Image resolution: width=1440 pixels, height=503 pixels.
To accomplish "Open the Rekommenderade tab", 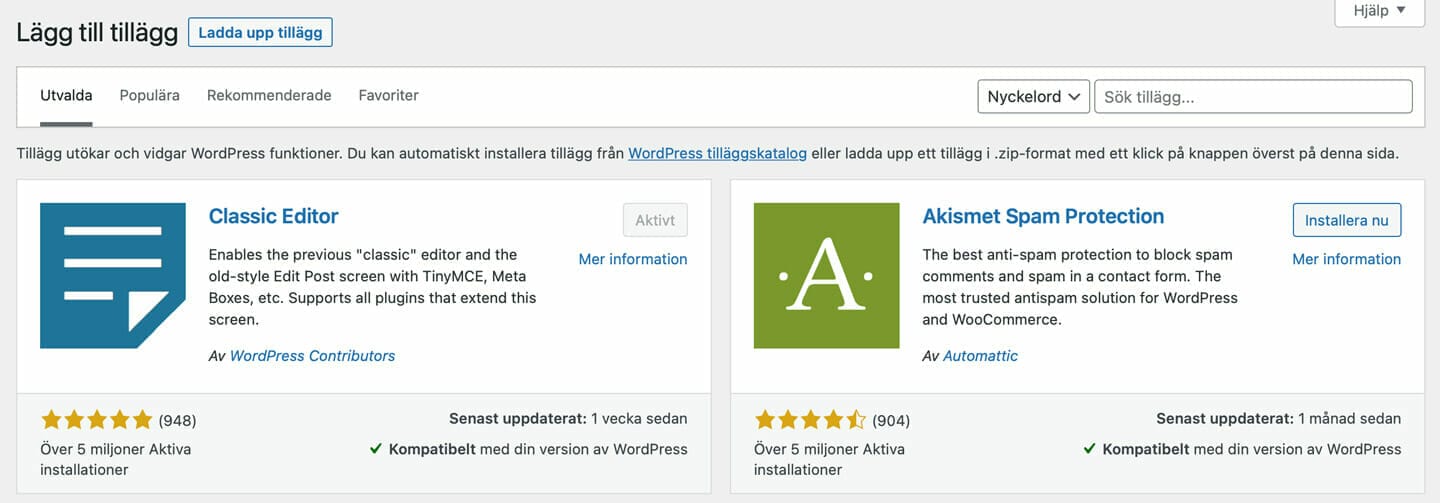I will [269, 96].
